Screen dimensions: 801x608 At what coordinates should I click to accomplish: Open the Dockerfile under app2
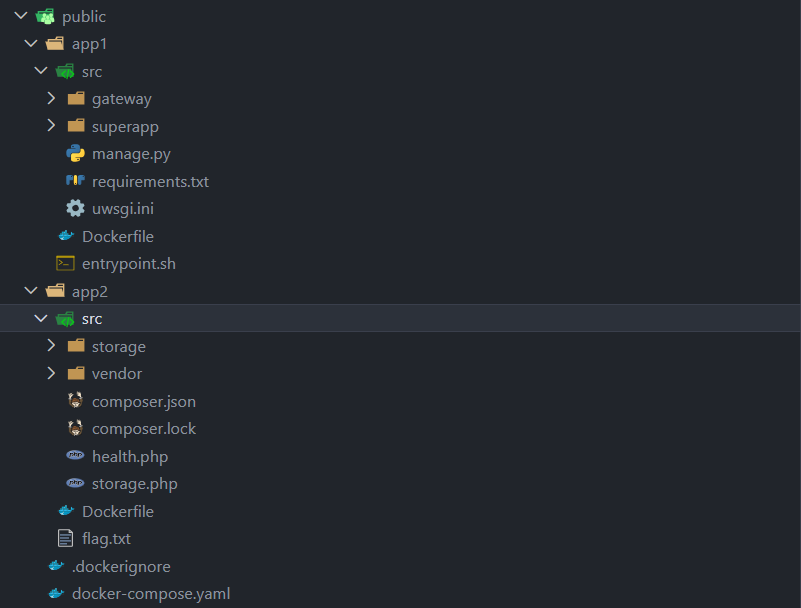pyautogui.click(x=117, y=511)
